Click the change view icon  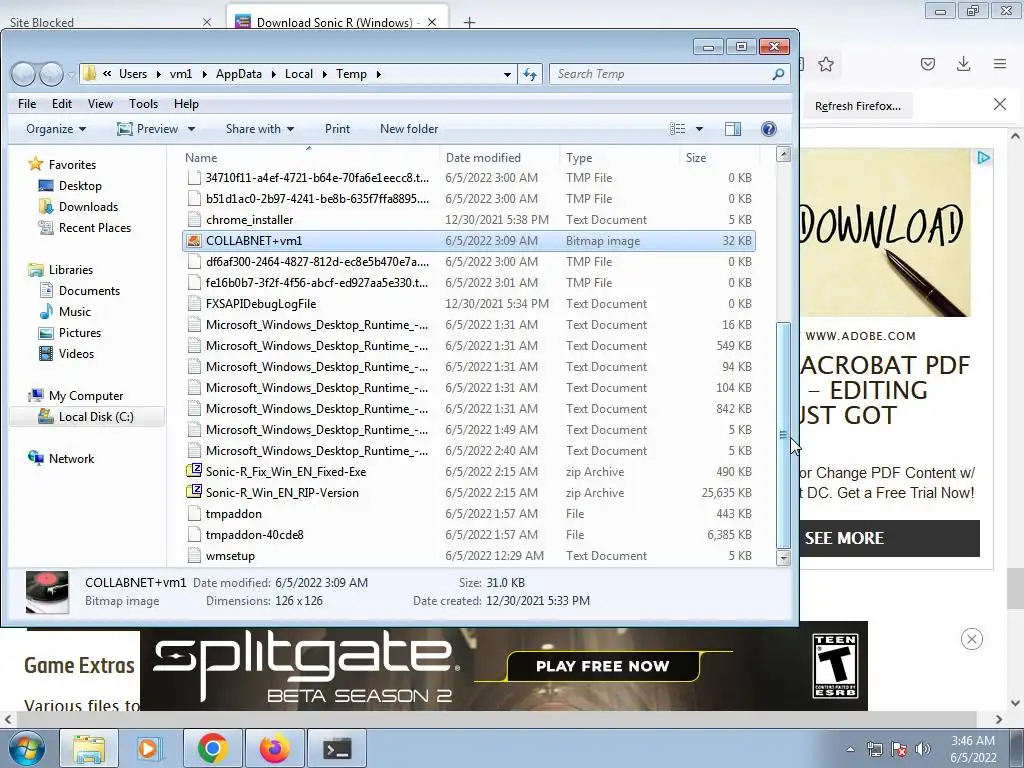point(678,129)
